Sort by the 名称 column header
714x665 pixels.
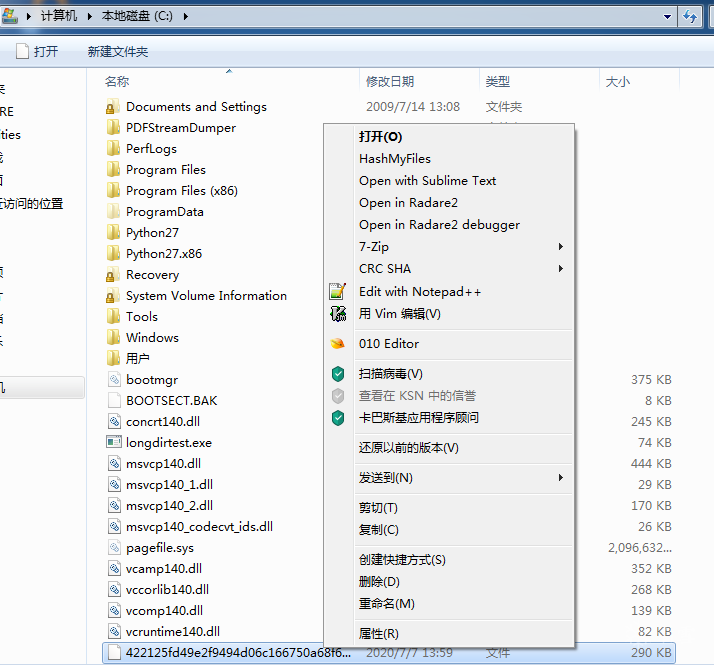(117, 82)
